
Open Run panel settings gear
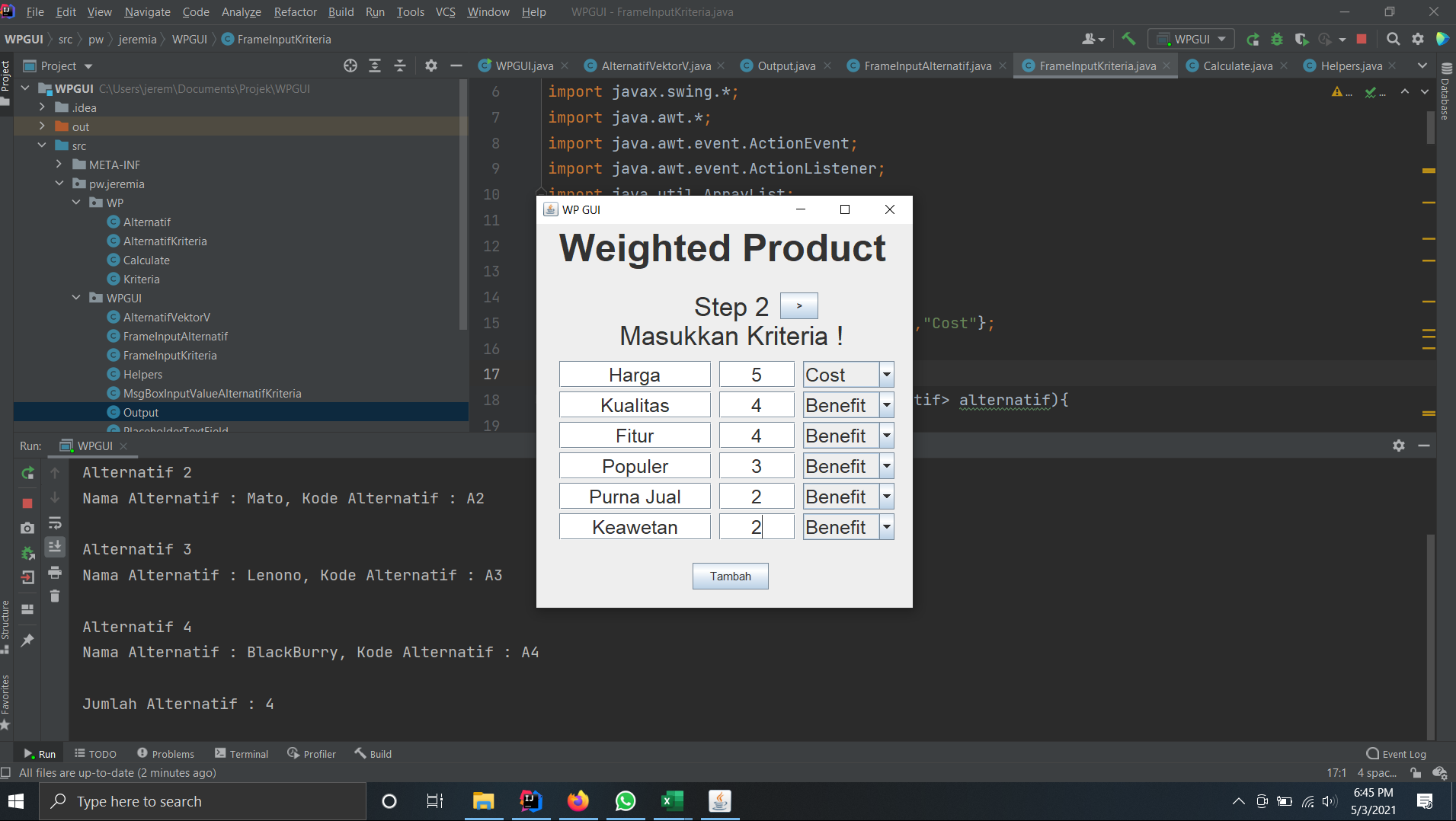coord(1399,446)
